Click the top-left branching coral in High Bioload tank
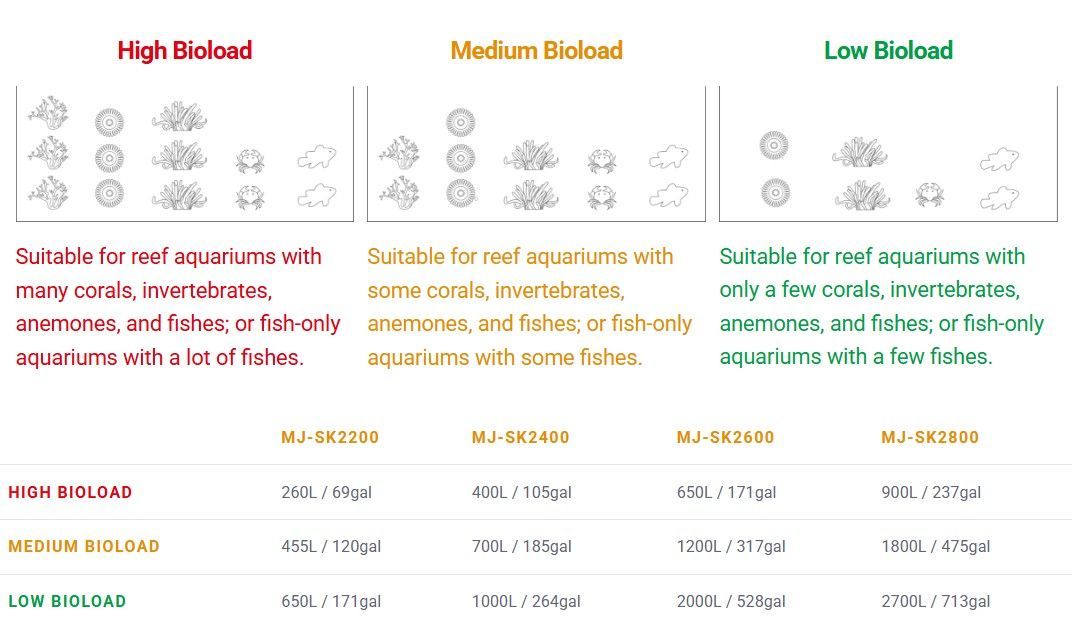This screenshot has width=1072, height=625. tap(48, 113)
